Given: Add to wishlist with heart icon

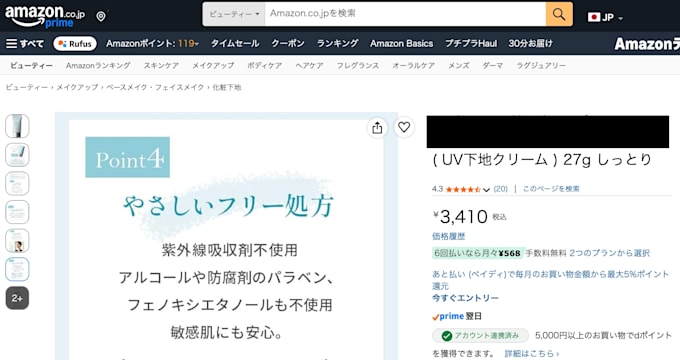Looking at the screenshot, I should [404, 128].
